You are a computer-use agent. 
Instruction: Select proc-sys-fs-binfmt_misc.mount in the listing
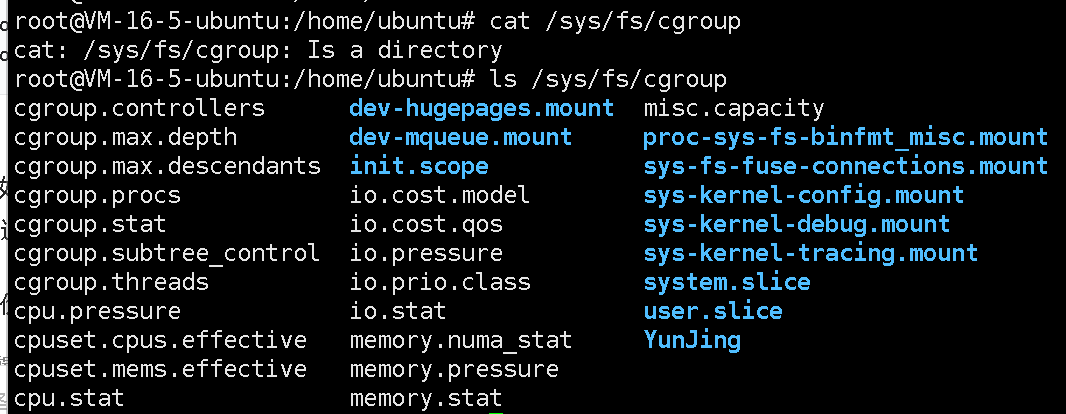coord(846,138)
